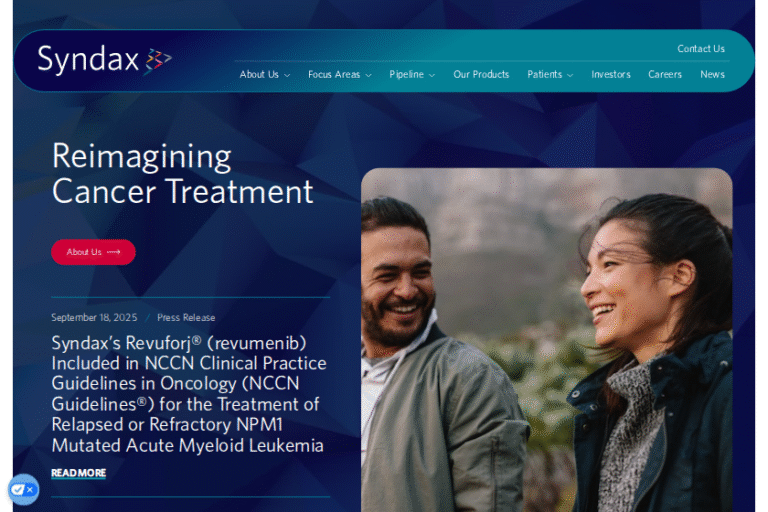768x512 pixels.
Task: Click the Press Release category label
Action: 186,317
